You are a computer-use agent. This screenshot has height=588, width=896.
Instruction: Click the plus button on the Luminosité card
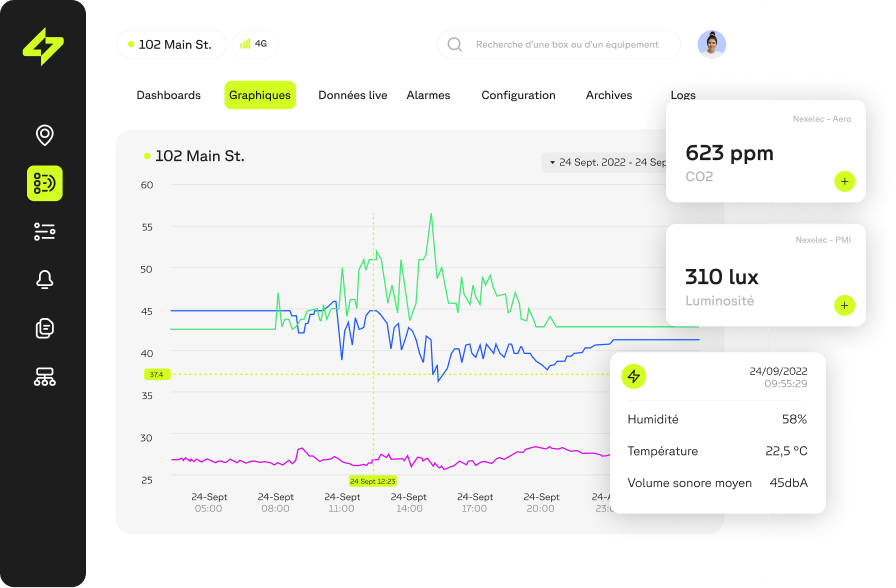[844, 305]
